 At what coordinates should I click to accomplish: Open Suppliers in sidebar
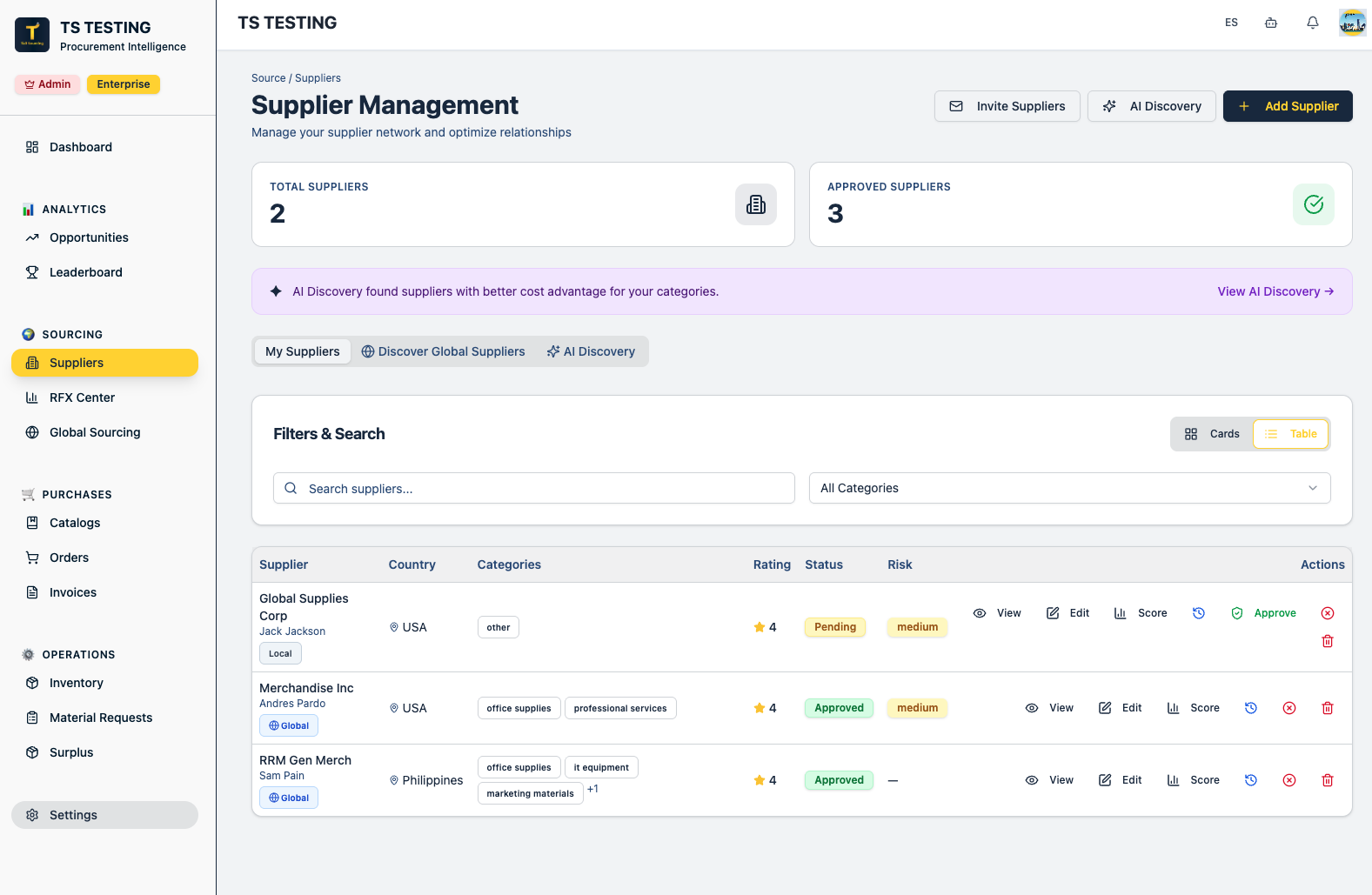[104, 363]
